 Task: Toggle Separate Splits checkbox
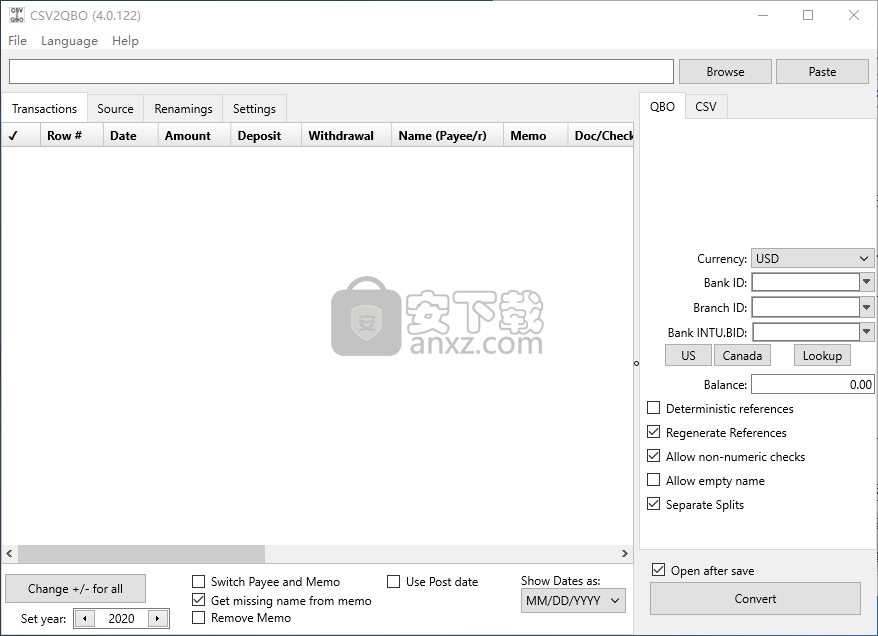click(653, 504)
